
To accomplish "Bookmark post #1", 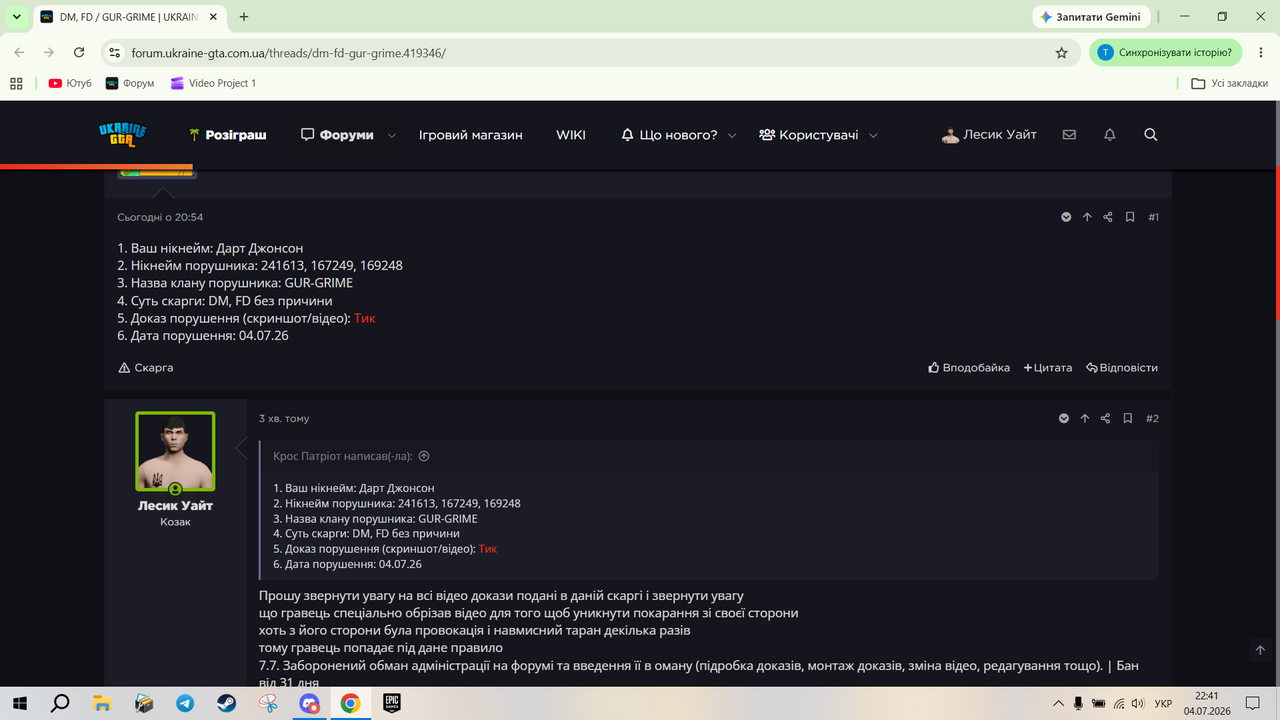I will (x=1130, y=217).
